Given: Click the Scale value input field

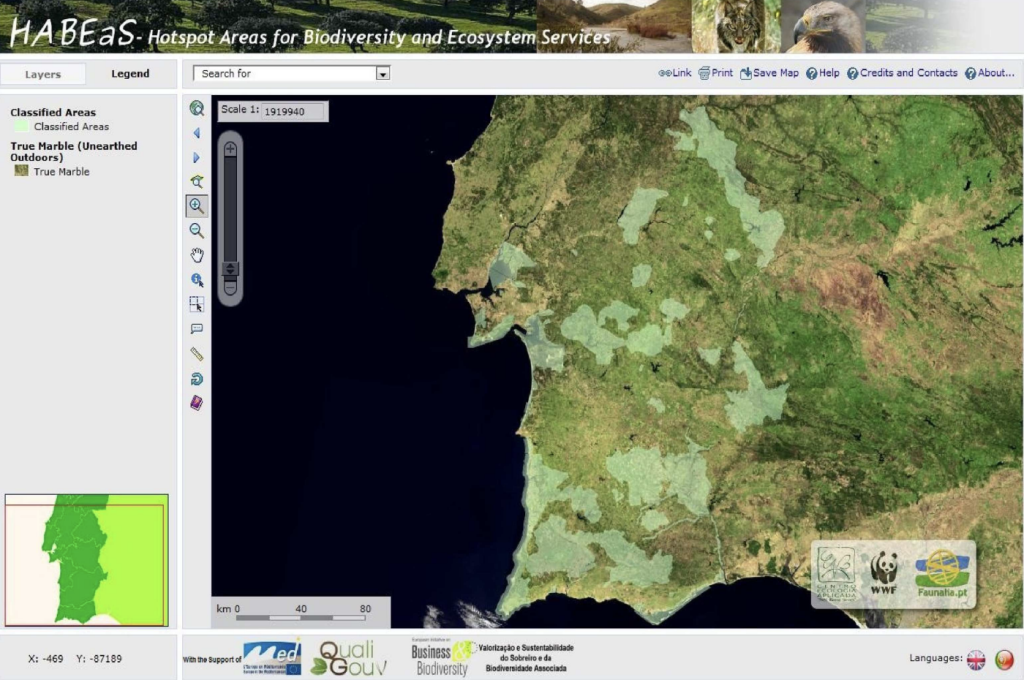Looking at the screenshot, I should pyautogui.click(x=293, y=112).
